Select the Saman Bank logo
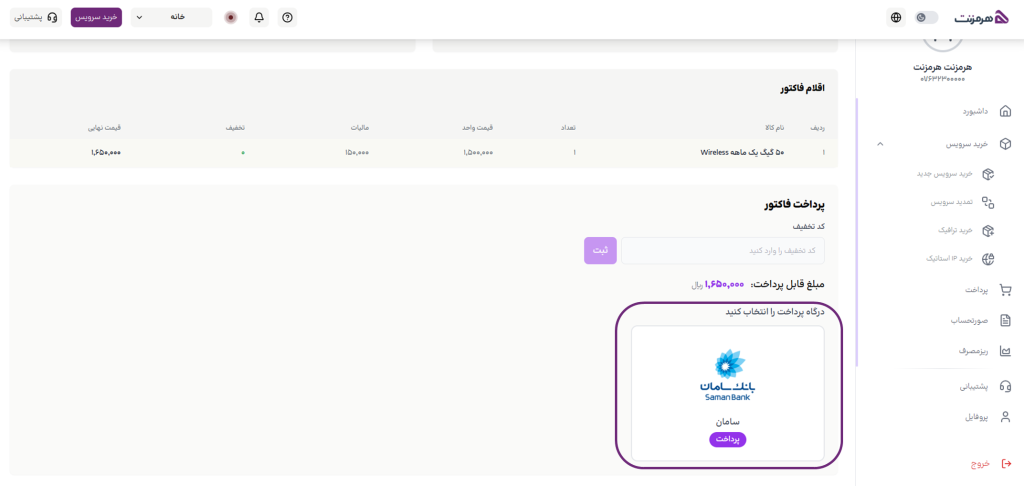1024x486 pixels. coord(728,374)
